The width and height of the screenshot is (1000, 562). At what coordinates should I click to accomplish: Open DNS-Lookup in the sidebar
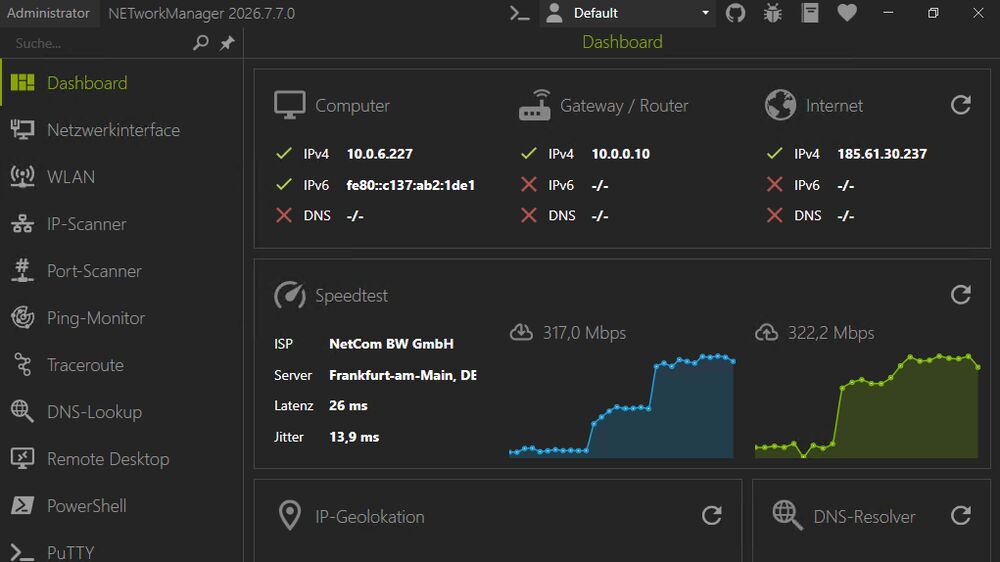[121, 412]
